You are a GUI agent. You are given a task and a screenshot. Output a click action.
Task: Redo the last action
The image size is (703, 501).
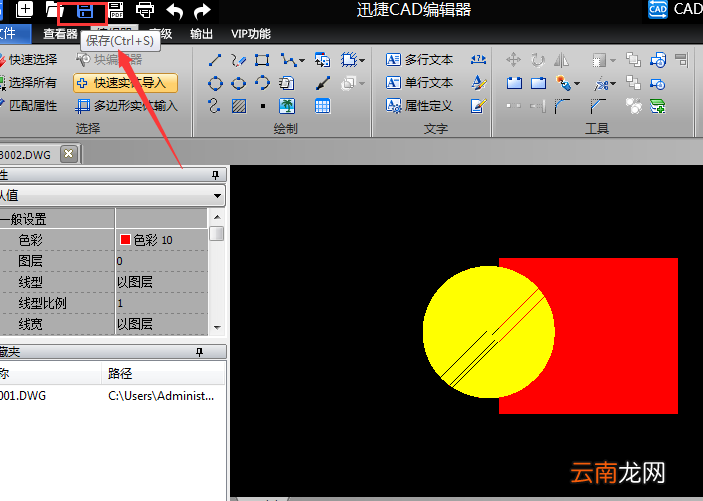pyautogui.click(x=202, y=11)
